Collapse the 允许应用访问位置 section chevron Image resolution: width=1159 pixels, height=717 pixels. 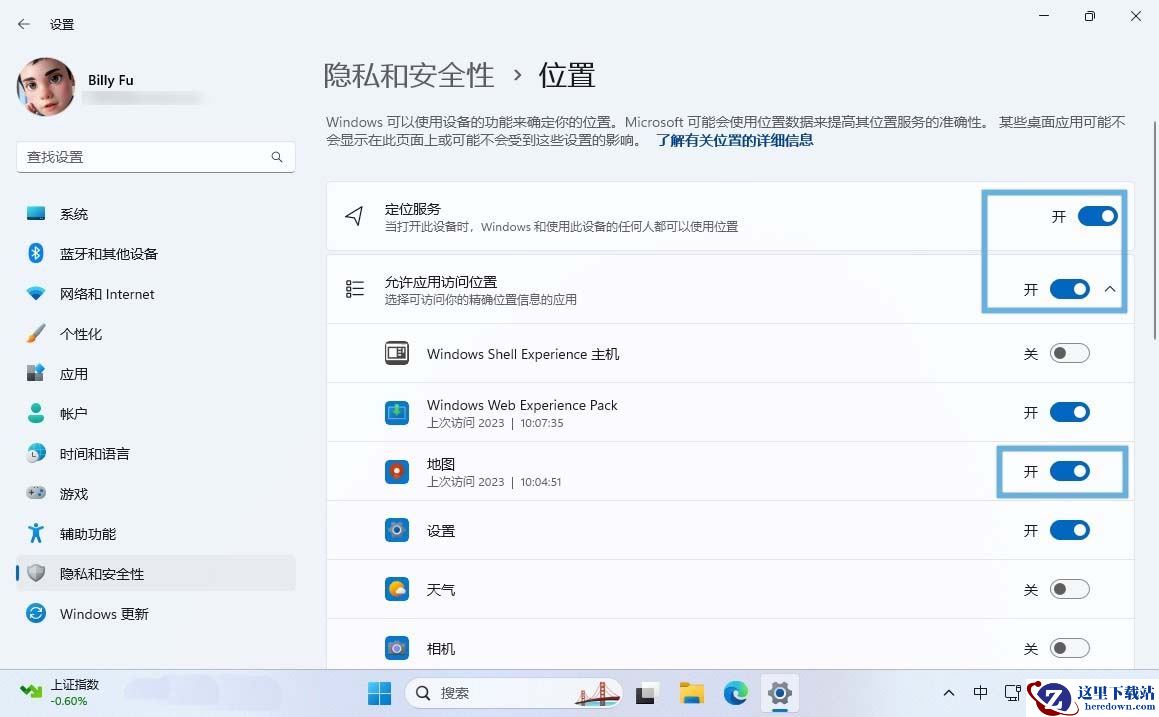point(1109,289)
